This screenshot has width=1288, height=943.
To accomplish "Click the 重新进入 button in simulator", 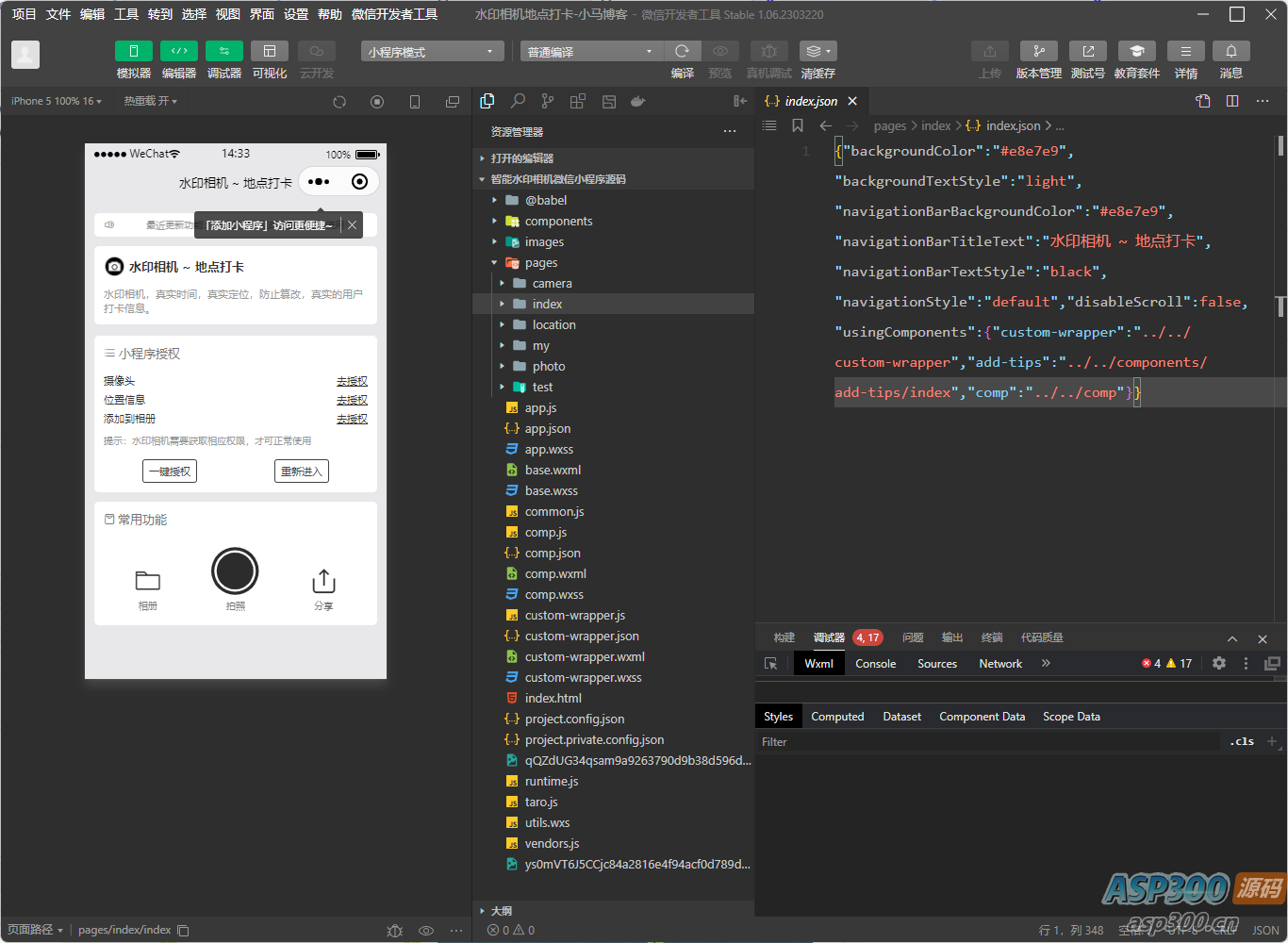I will (302, 471).
